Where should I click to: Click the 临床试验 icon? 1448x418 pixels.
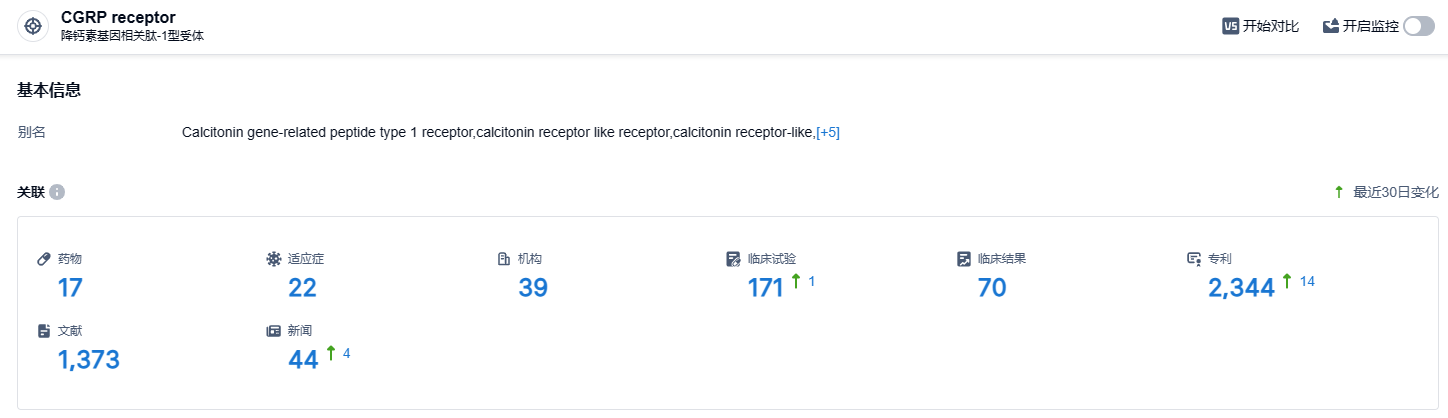[733, 259]
